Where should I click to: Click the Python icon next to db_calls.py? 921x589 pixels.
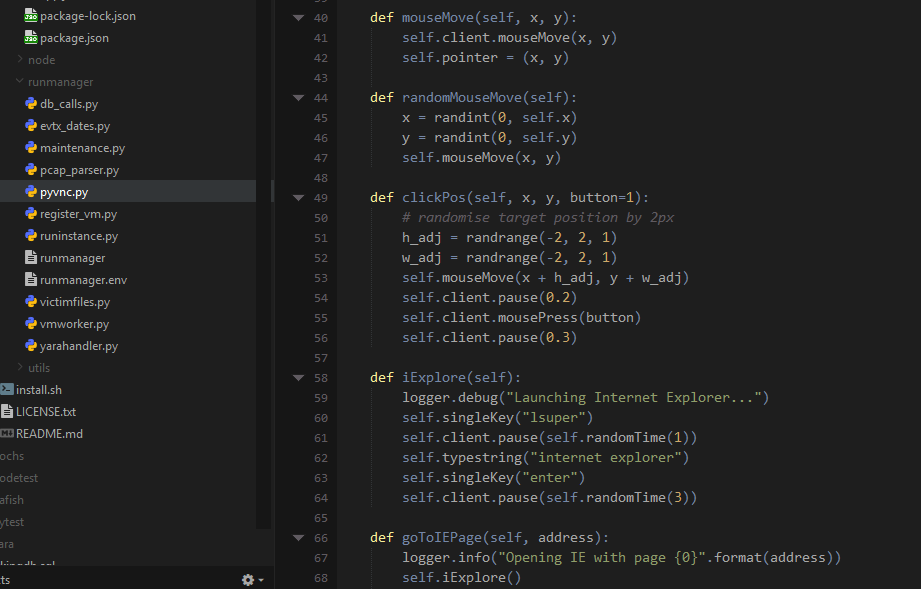31,104
